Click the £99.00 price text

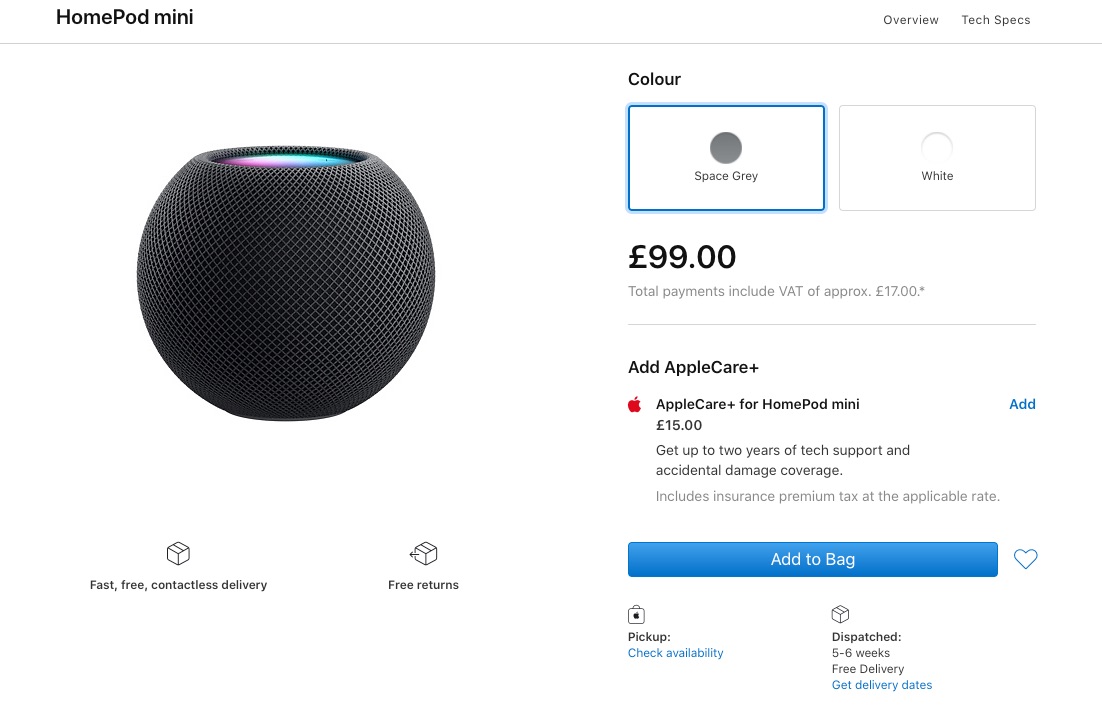coord(682,257)
